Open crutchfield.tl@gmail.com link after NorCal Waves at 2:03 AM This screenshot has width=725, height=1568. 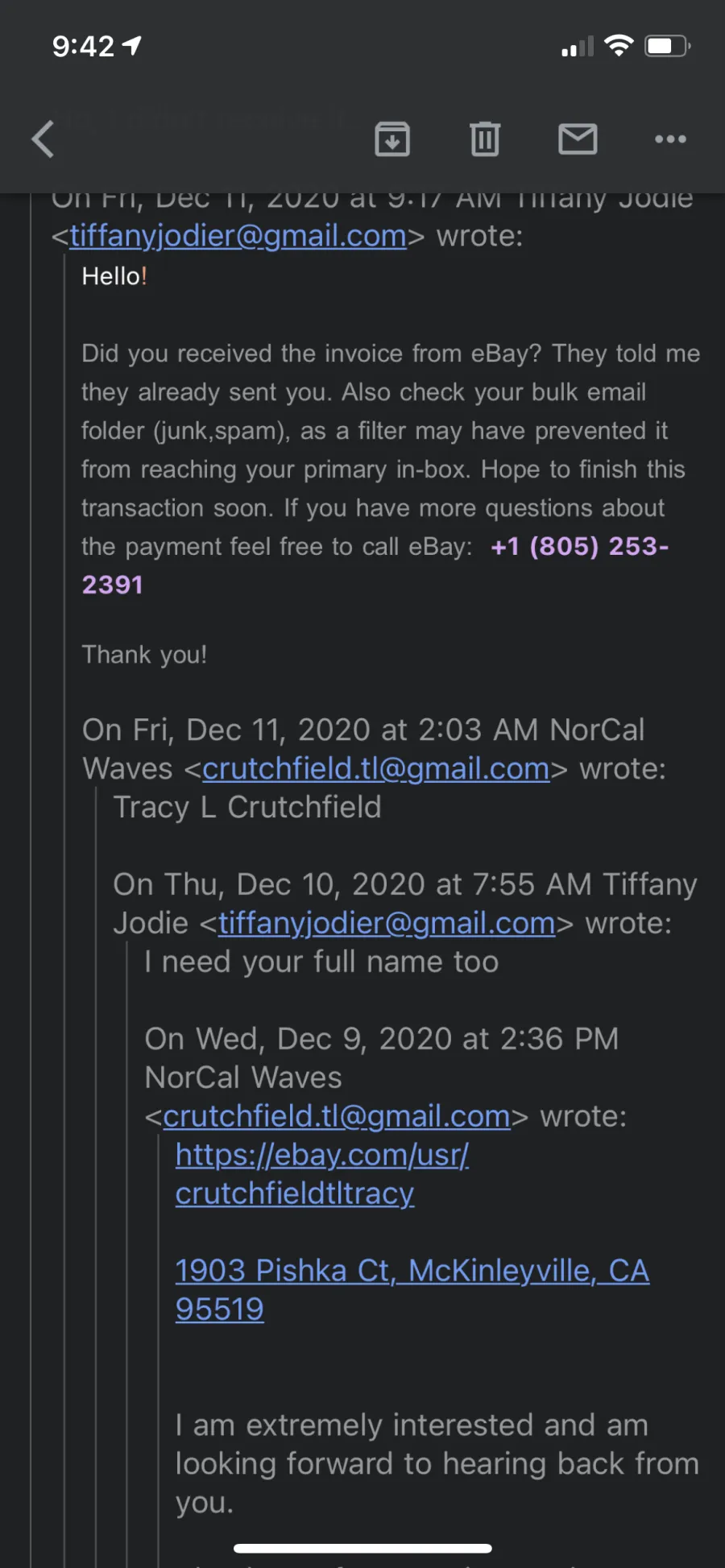point(376,769)
